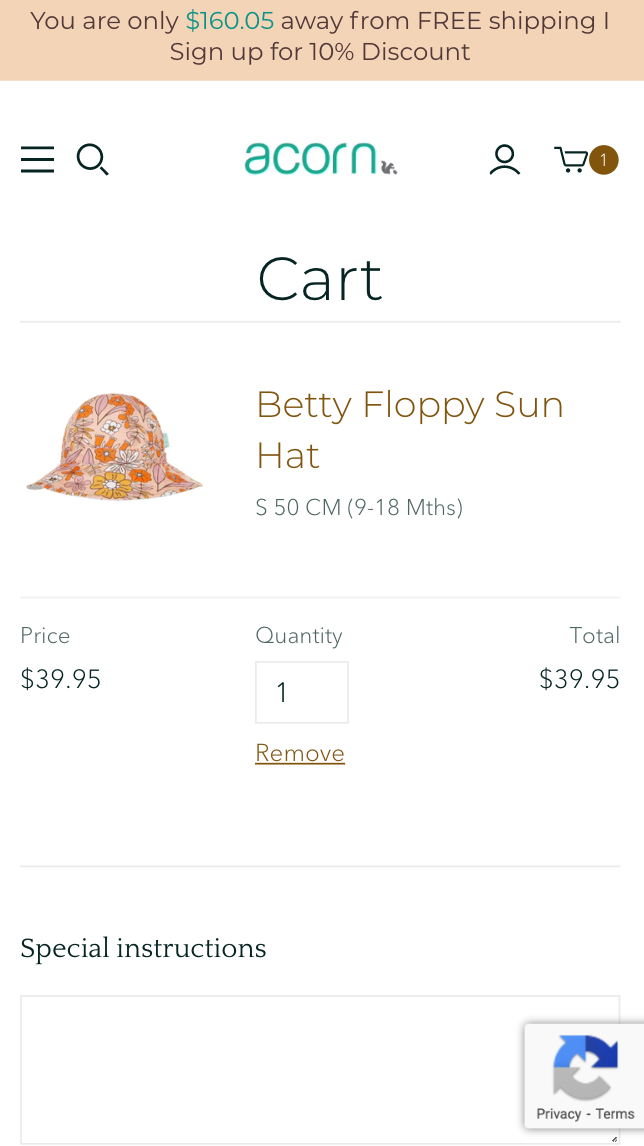Remove the hat from the cart
Image resolution: width=644 pixels, height=1146 pixels.
click(300, 753)
